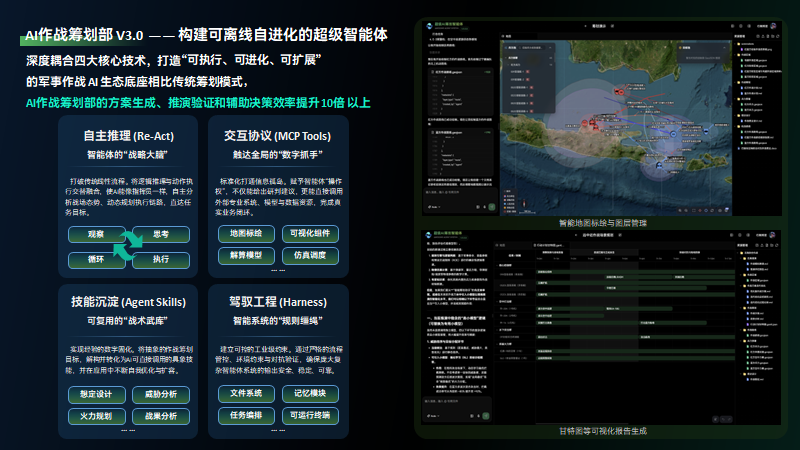The image size is (800, 450).
Task: Click the 技能沉淀 (Agent Skills) heading
Action: (x=129, y=302)
